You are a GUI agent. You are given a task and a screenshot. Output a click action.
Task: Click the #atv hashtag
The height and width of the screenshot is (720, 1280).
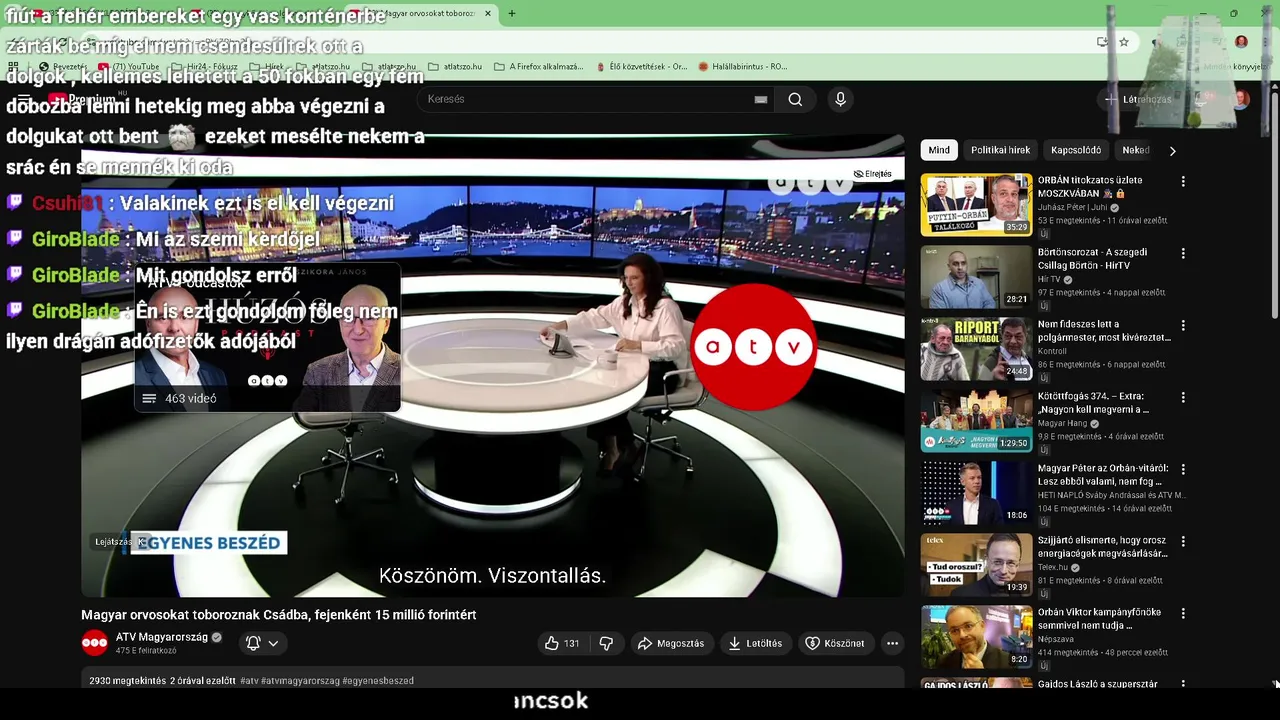tap(249, 681)
